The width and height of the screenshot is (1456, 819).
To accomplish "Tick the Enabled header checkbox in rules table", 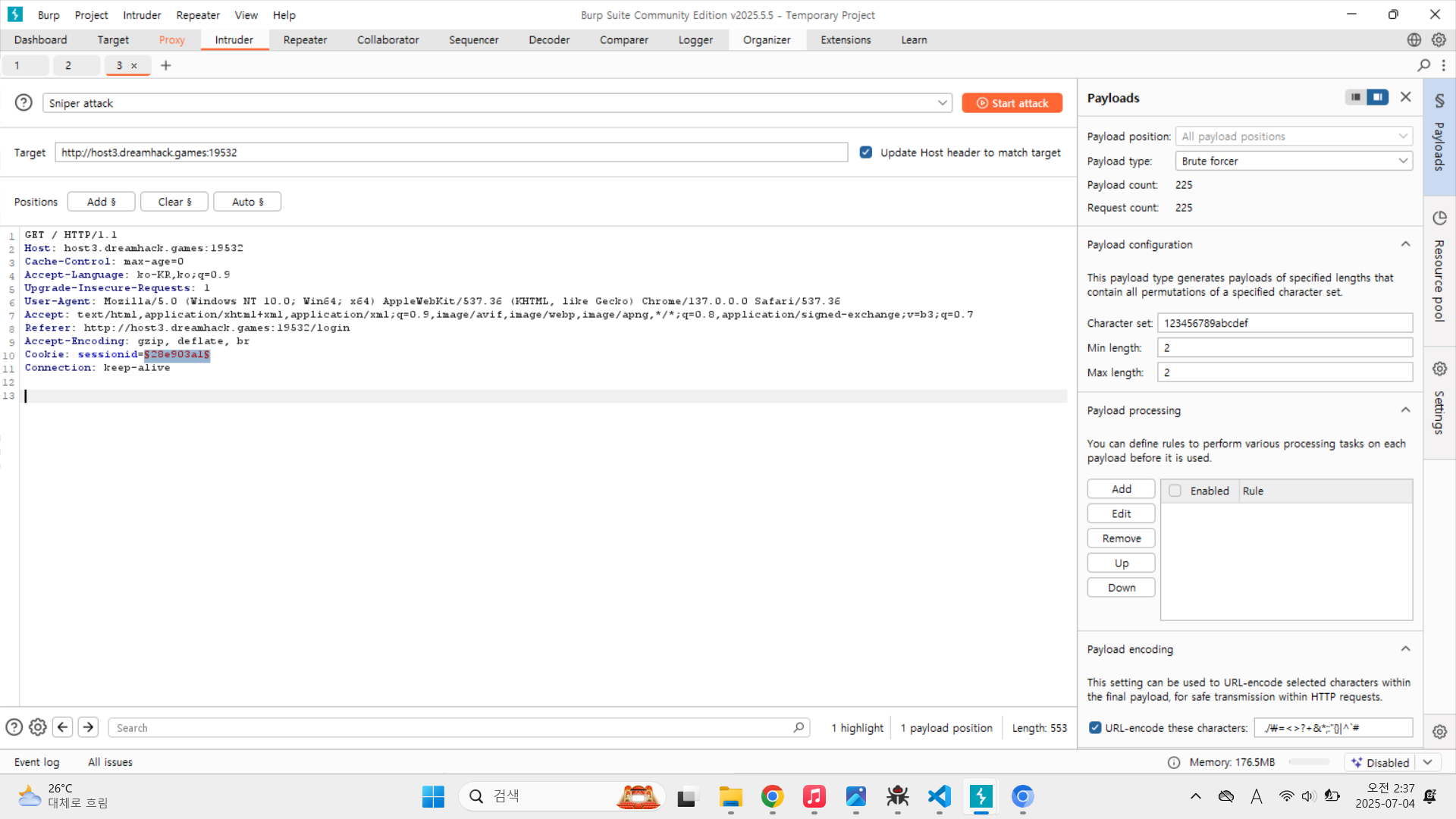I will 1175,491.
